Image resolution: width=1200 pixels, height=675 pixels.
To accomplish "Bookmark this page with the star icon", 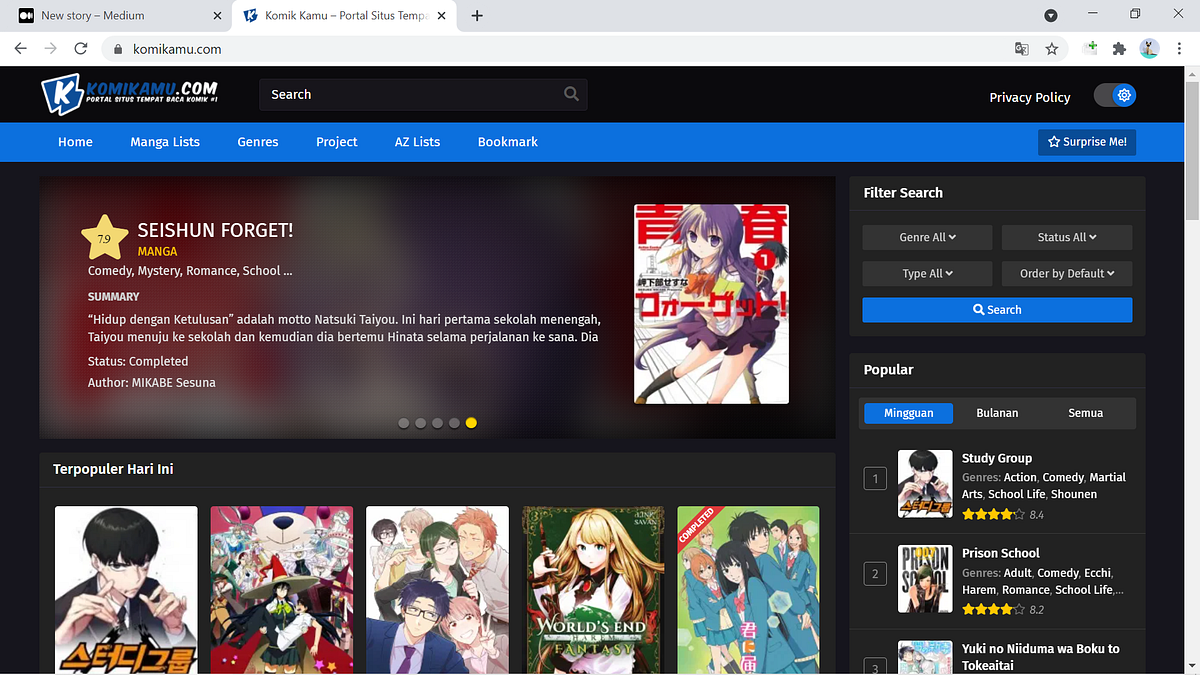I will (1052, 48).
